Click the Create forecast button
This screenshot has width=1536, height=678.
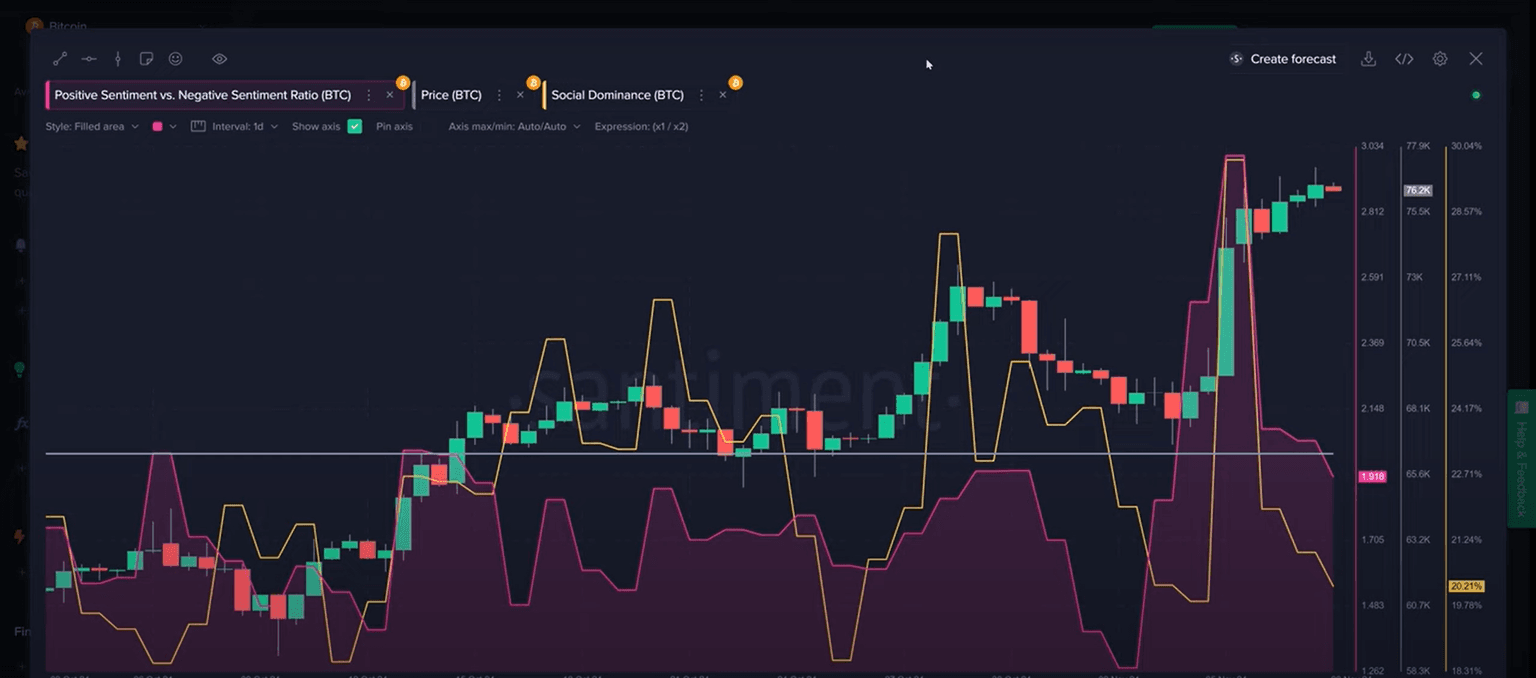click(1283, 59)
